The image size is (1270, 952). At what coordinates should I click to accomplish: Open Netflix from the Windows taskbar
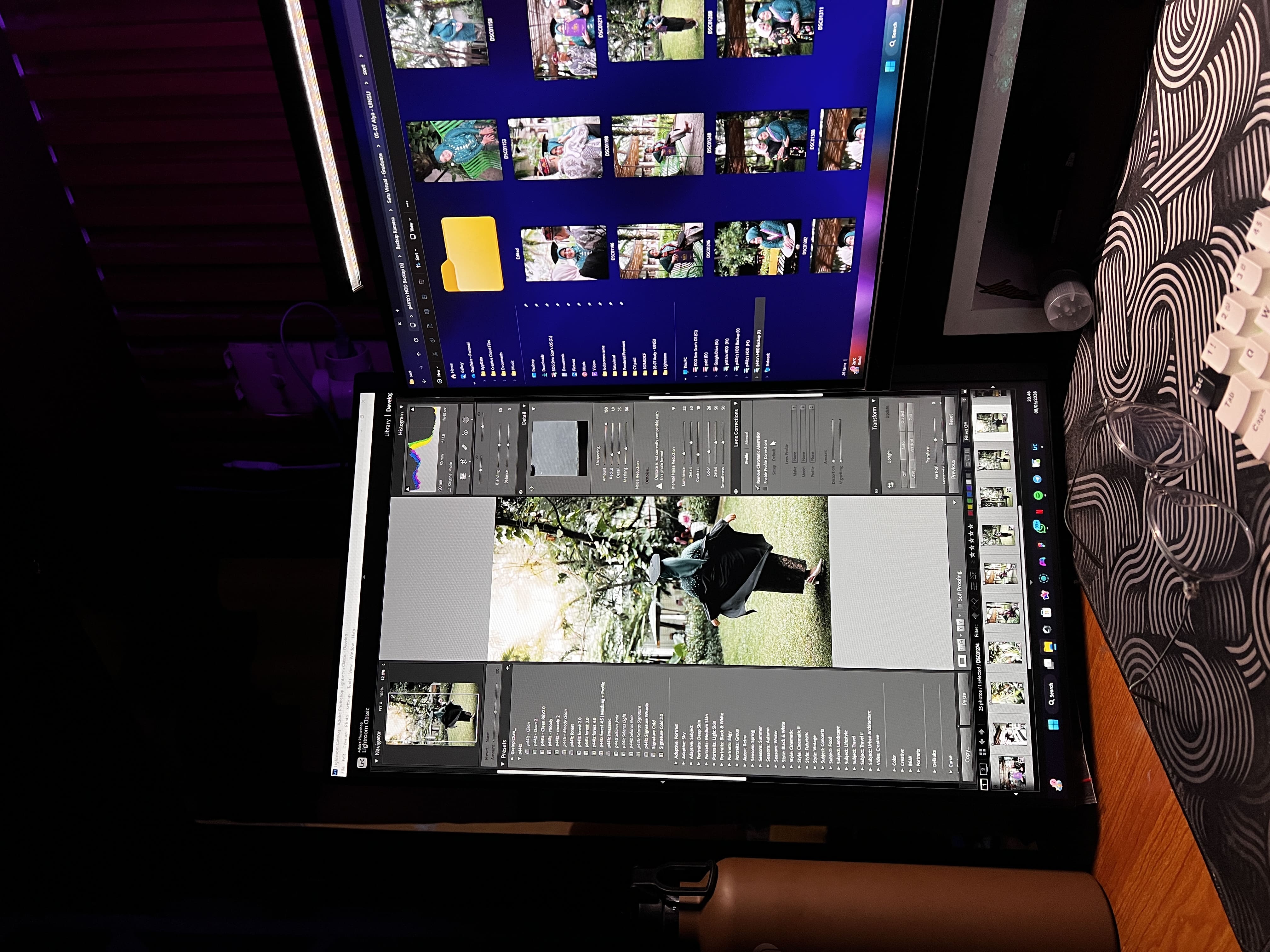pyautogui.click(x=1039, y=512)
